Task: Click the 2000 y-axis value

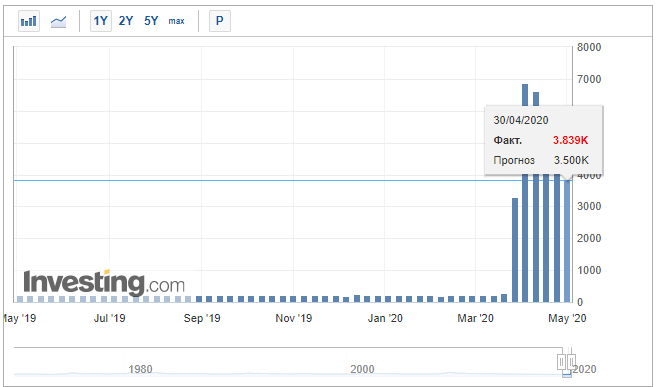Action: pos(589,238)
